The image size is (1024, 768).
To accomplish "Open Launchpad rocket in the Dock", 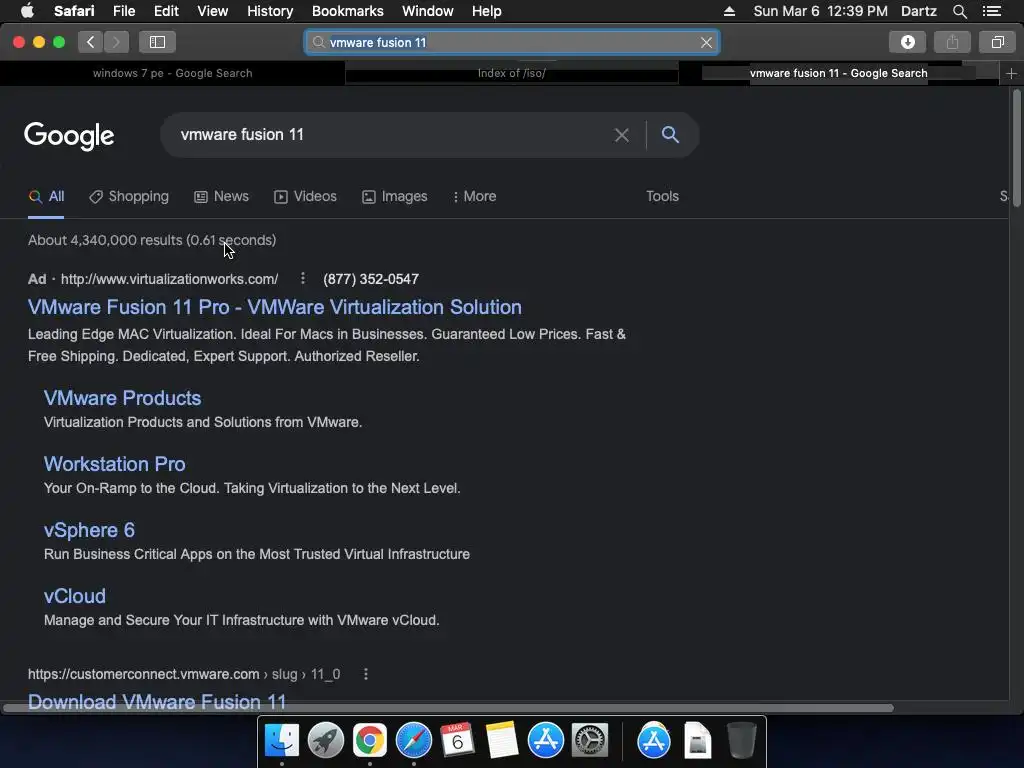I will pos(325,741).
